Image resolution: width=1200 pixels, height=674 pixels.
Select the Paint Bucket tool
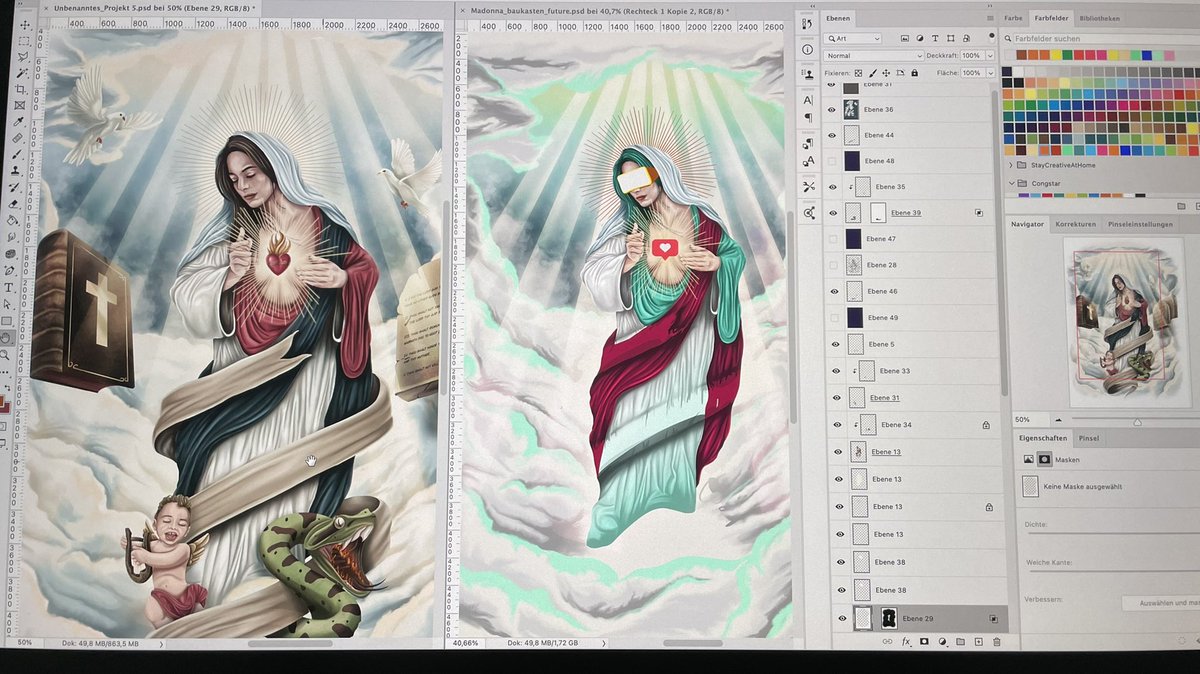pos(13,220)
